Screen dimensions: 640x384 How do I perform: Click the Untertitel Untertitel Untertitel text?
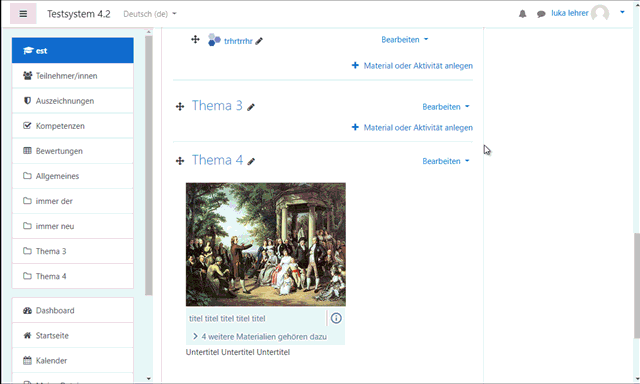pos(238,352)
